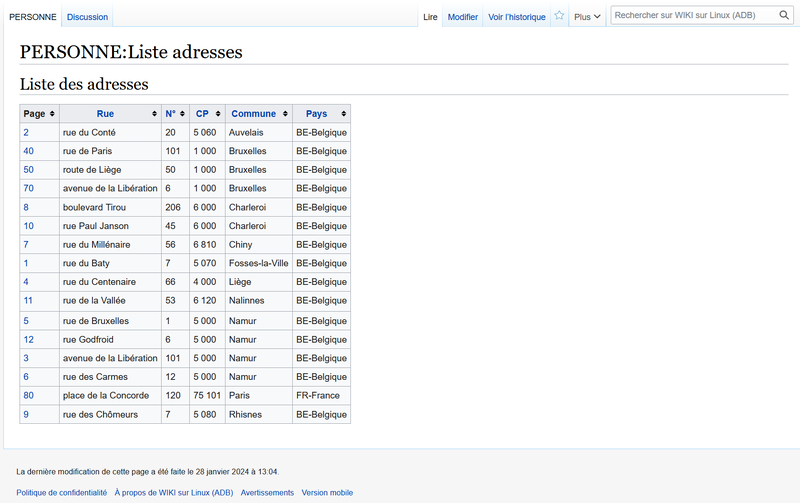Open page link 11 for rue de la Vallée
The width and height of the screenshot is (800, 503).
click(x=28, y=300)
